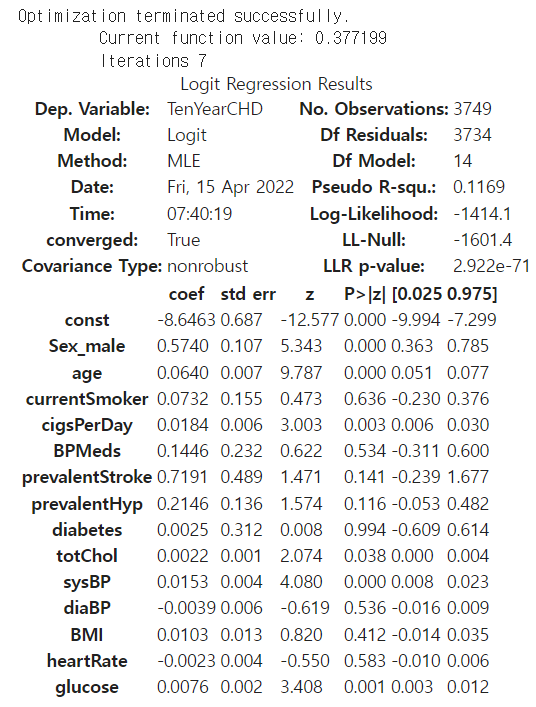Click the 'BMI' row label
This screenshot has height=707, width=536.
(87, 635)
